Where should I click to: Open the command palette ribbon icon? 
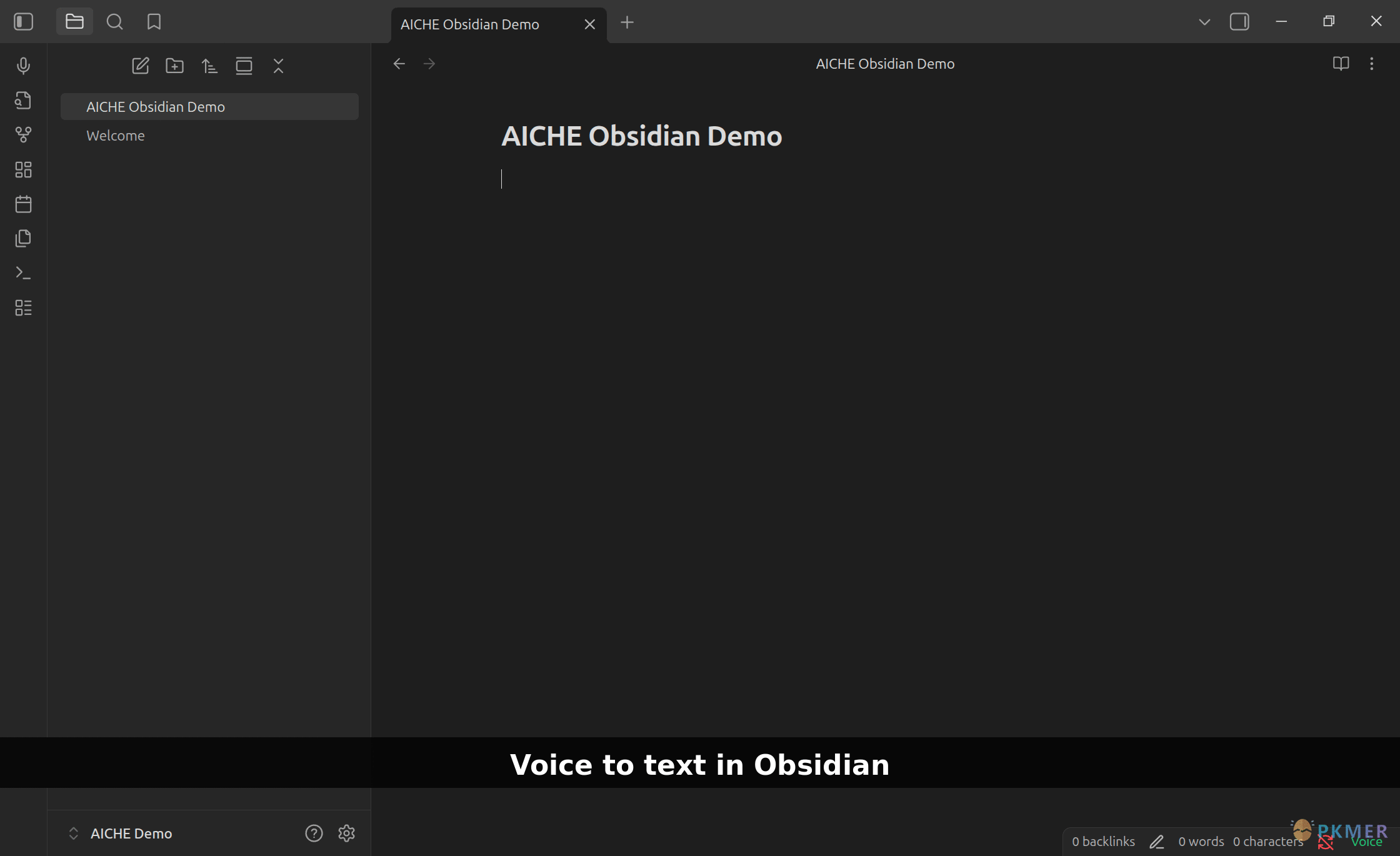(x=23, y=272)
